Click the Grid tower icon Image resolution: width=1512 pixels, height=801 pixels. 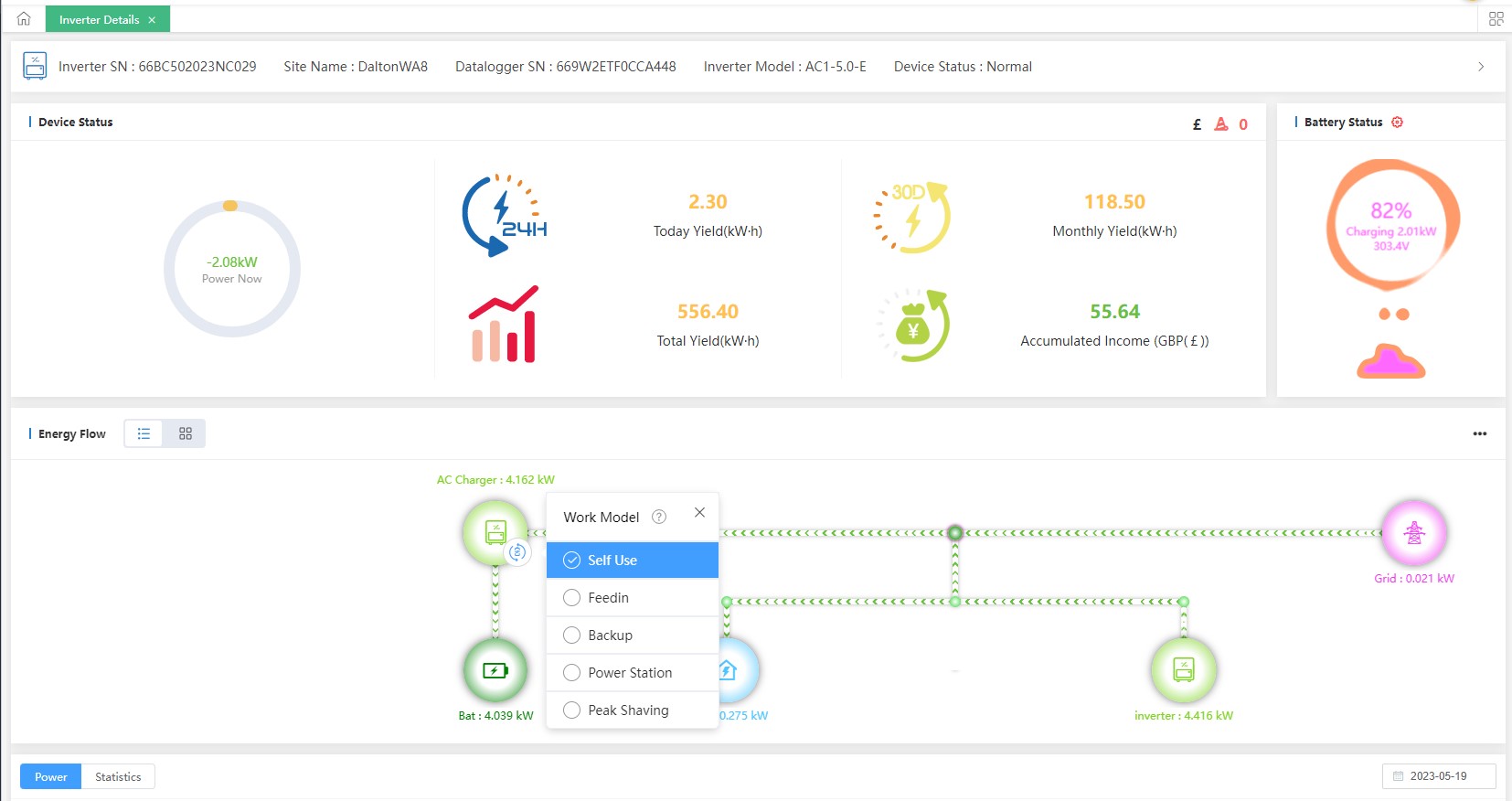[1414, 532]
